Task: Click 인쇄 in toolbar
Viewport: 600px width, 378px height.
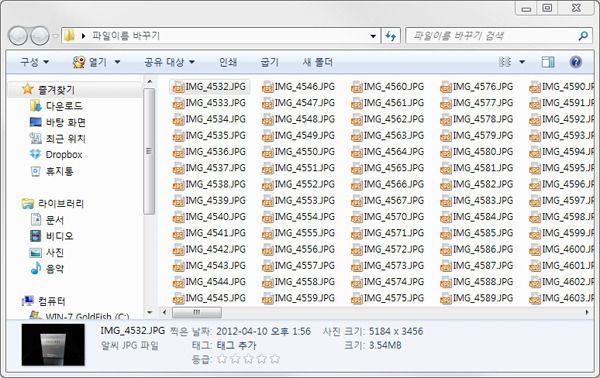Action: pyautogui.click(x=228, y=62)
